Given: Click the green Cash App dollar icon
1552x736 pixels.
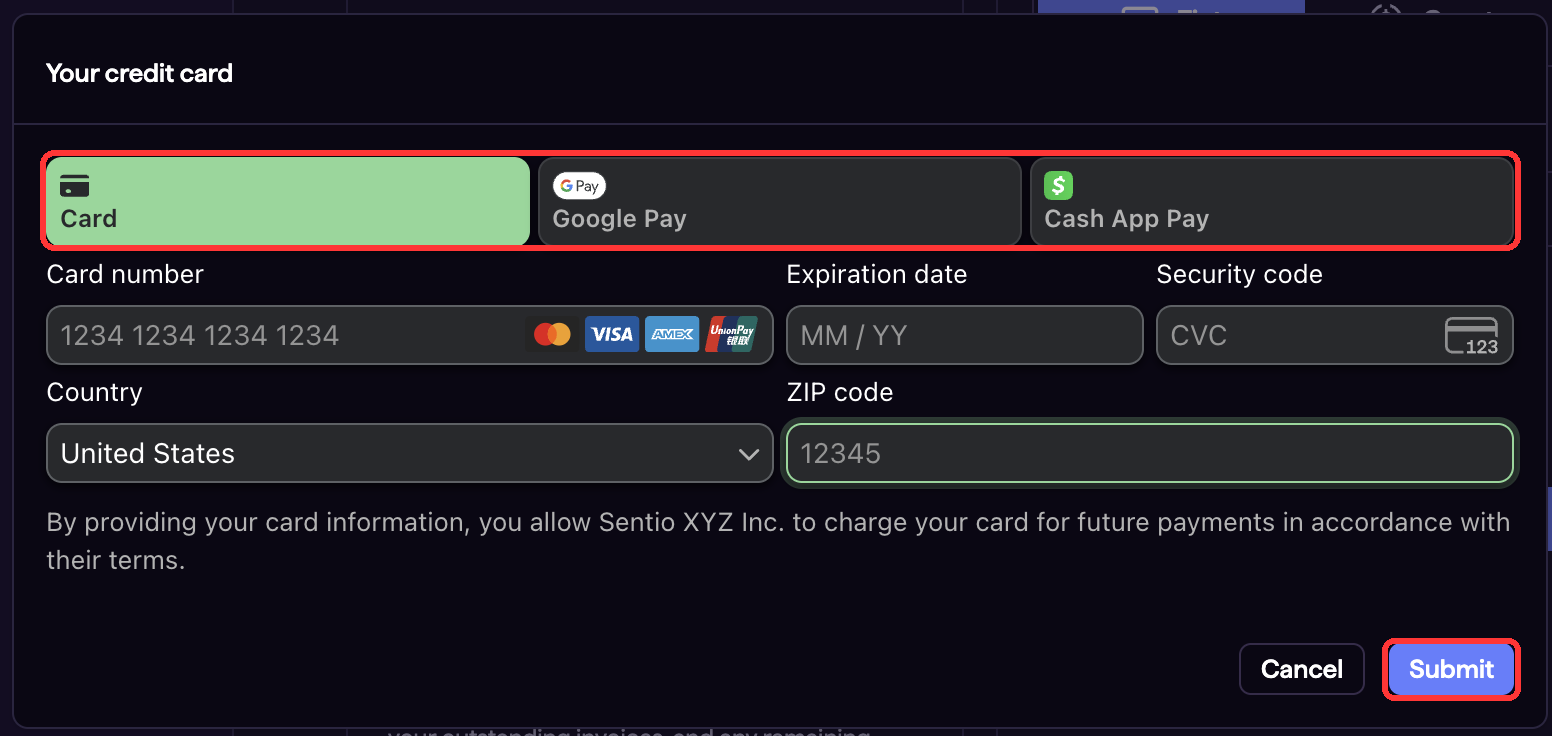Looking at the screenshot, I should pyautogui.click(x=1058, y=186).
